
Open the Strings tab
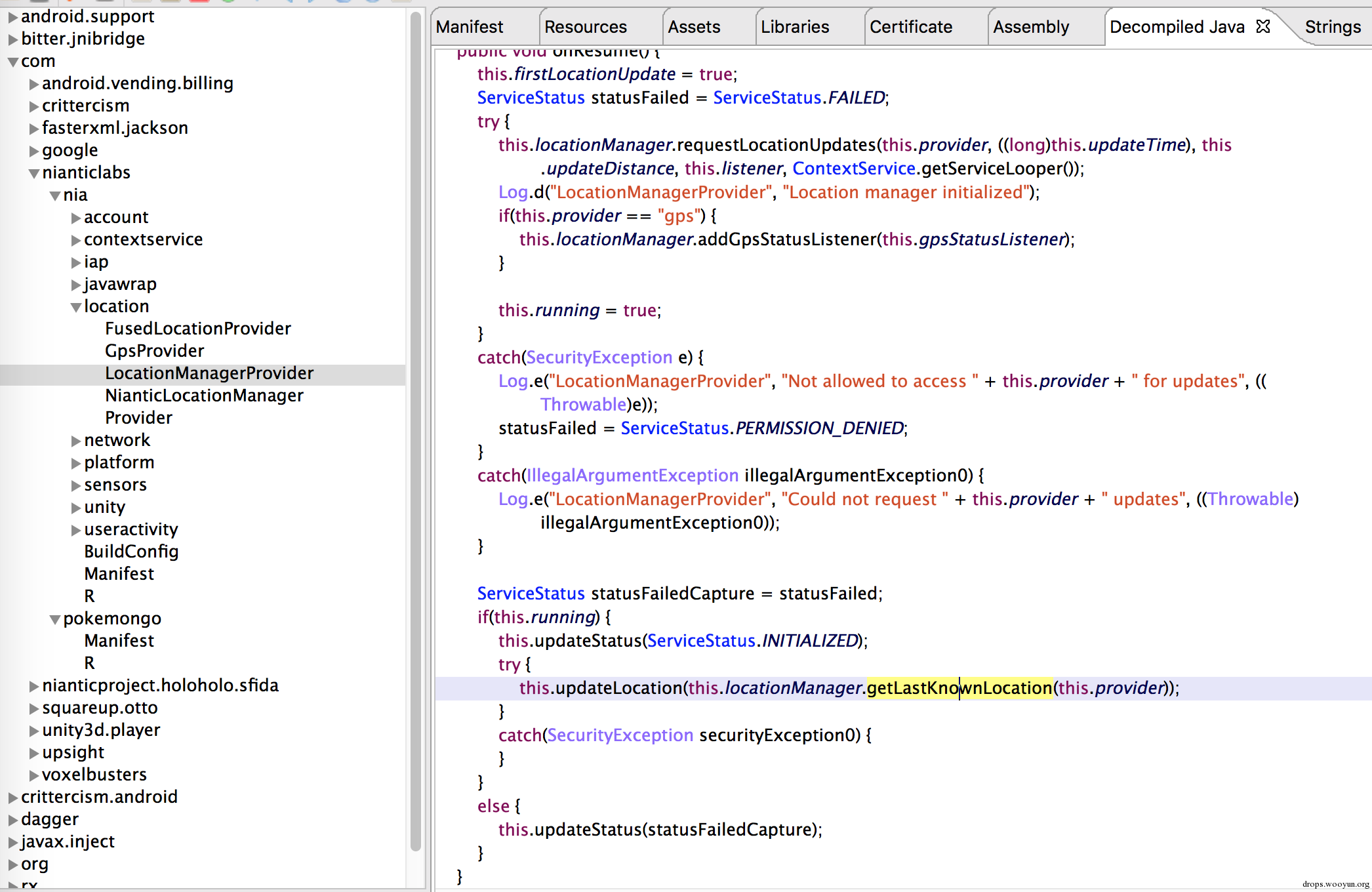[1332, 27]
